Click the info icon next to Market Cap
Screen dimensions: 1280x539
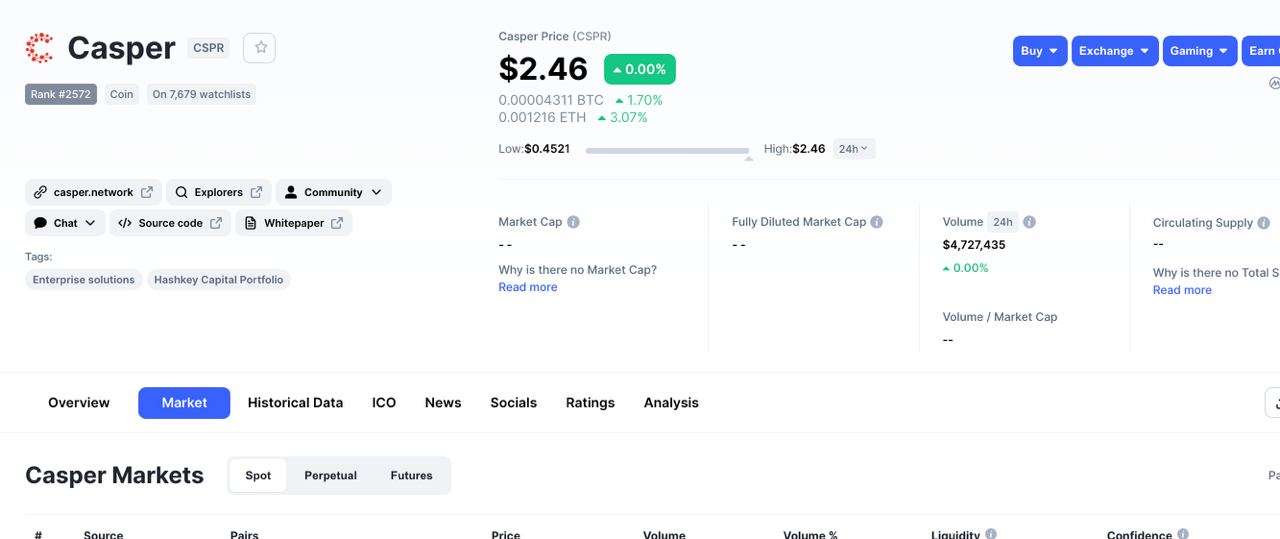coord(573,222)
